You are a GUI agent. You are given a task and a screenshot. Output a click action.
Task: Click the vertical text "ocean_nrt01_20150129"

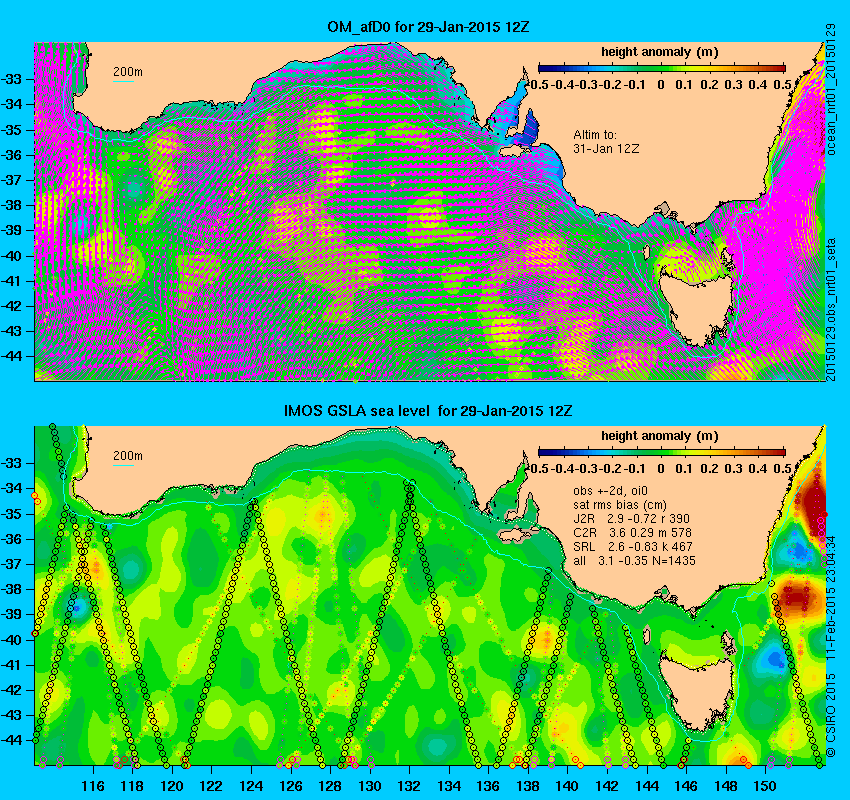tap(831, 89)
